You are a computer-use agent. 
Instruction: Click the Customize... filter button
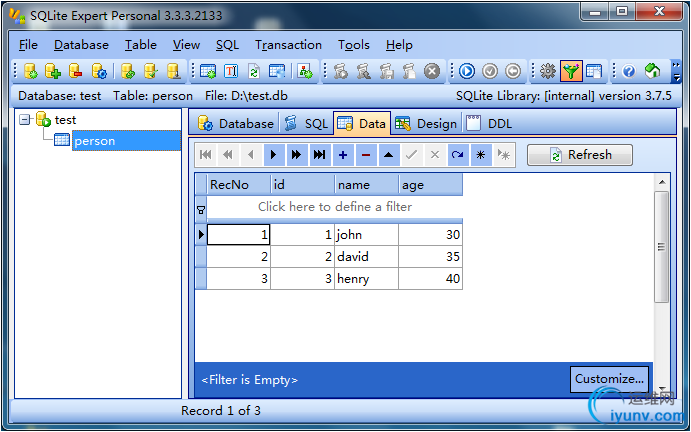point(609,379)
